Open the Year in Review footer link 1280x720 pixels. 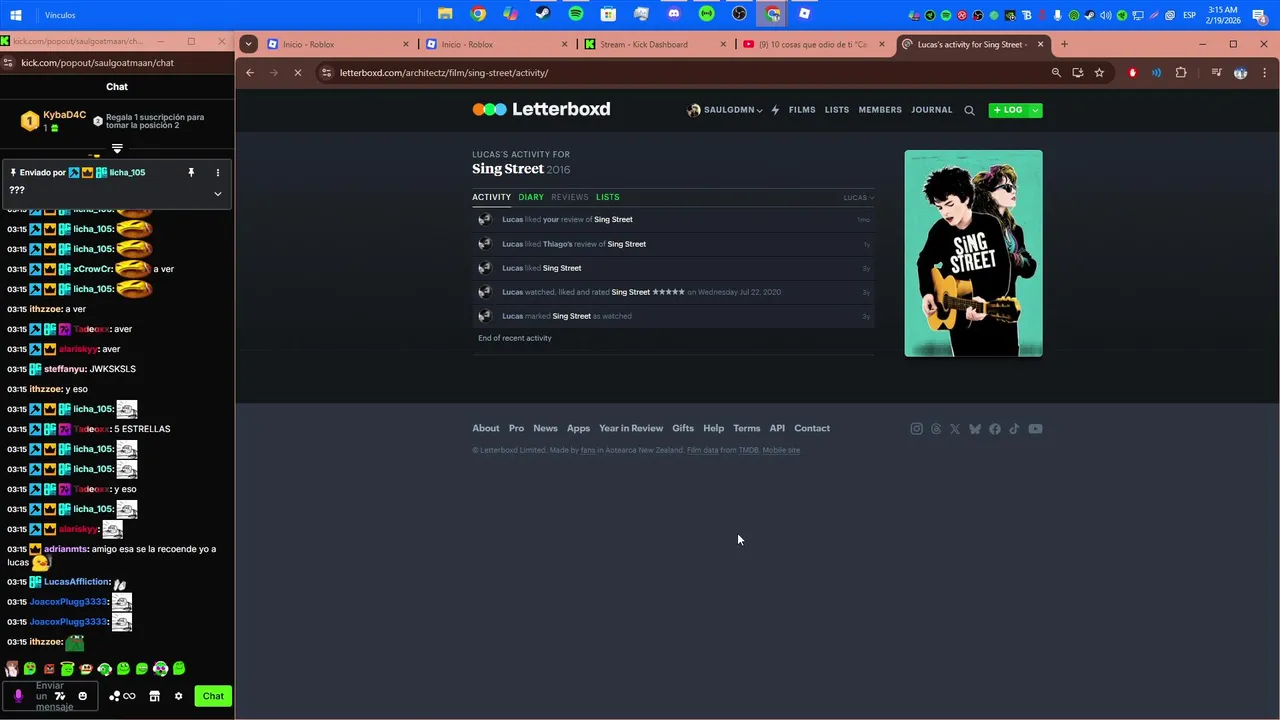tap(630, 428)
